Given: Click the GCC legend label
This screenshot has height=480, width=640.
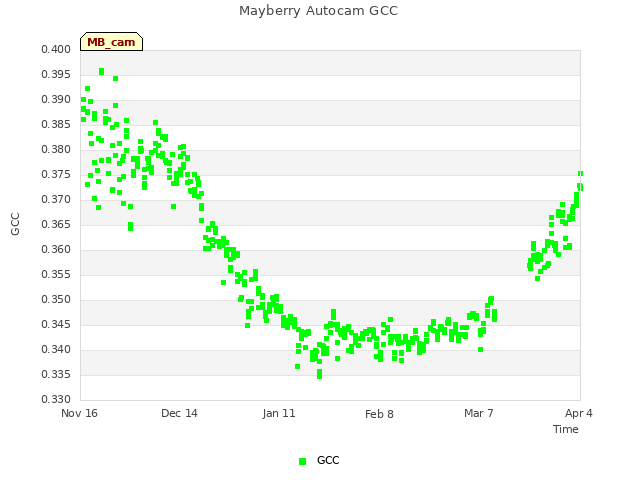Looking at the screenshot, I should point(328,460).
